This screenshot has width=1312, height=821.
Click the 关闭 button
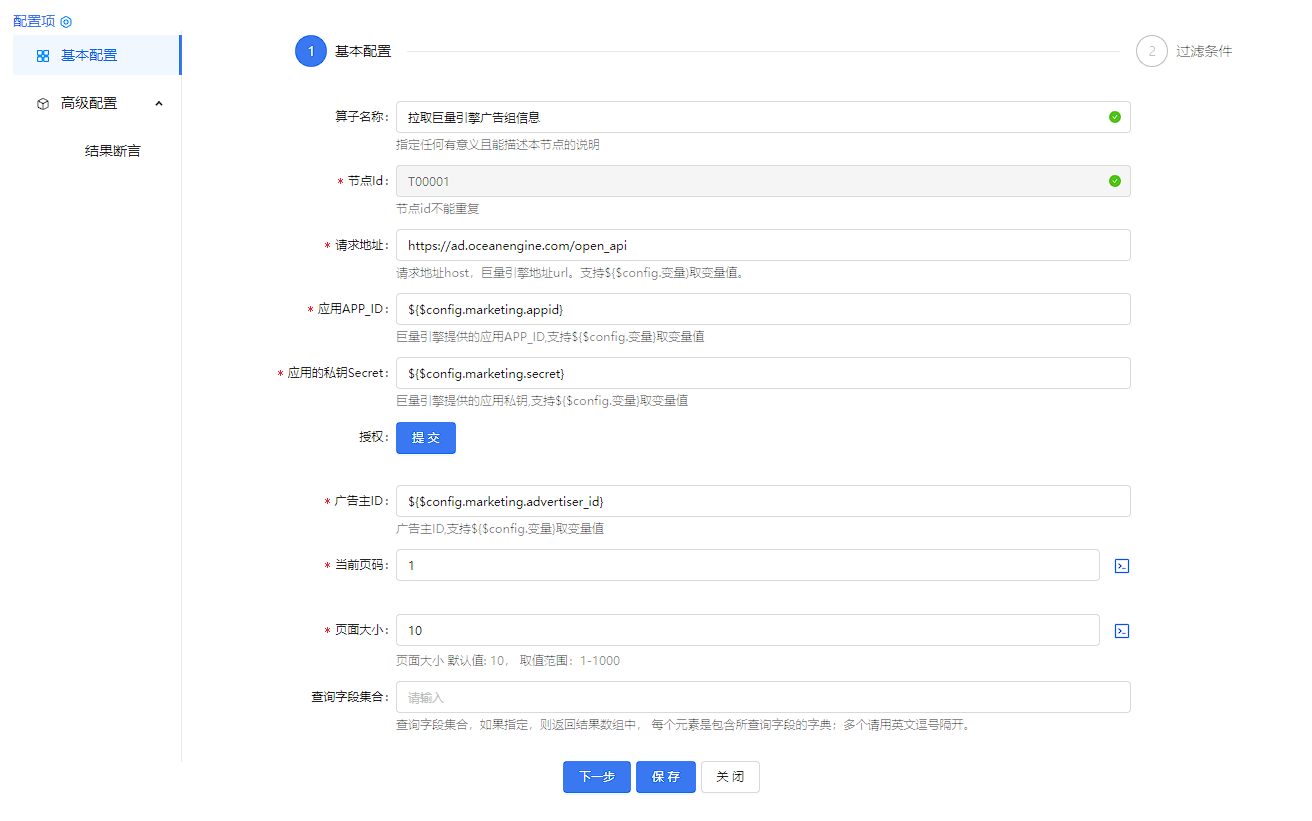[730, 777]
